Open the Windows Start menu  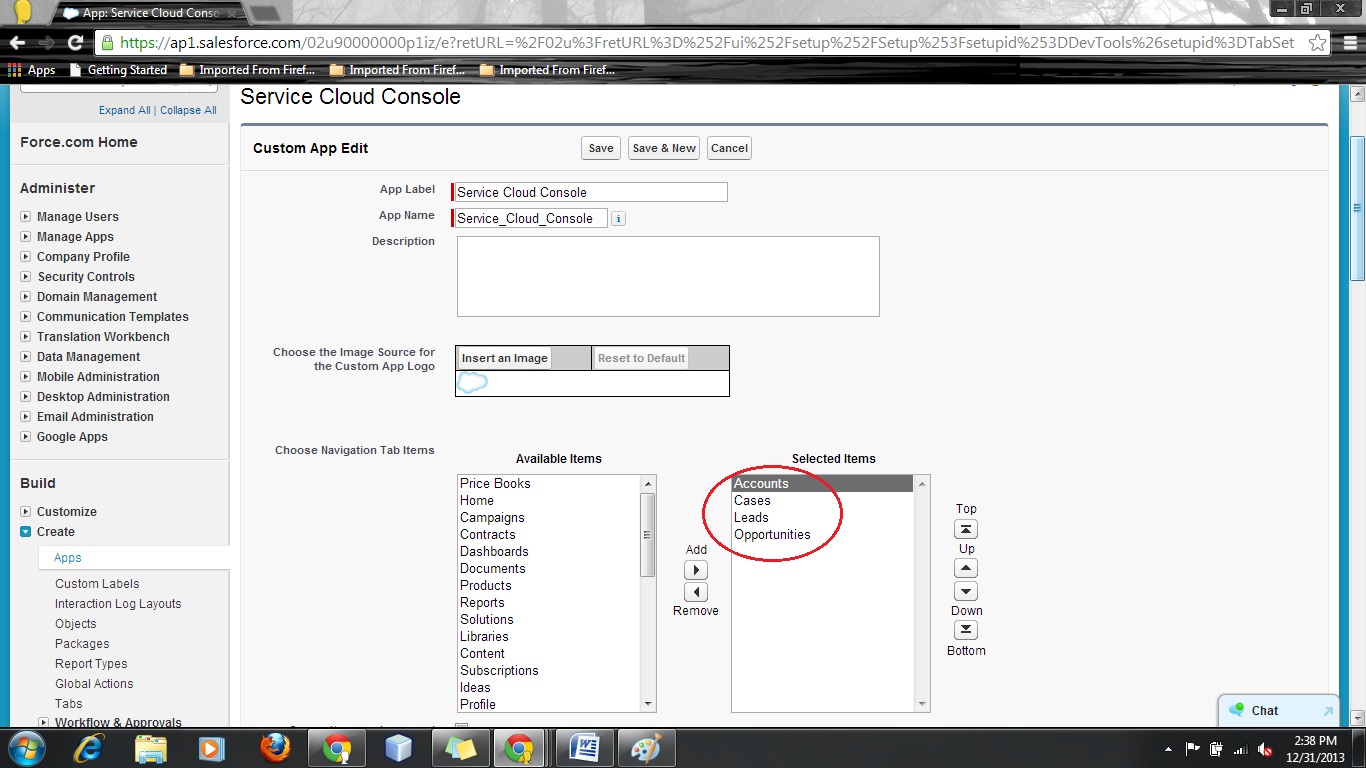point(25,748)
